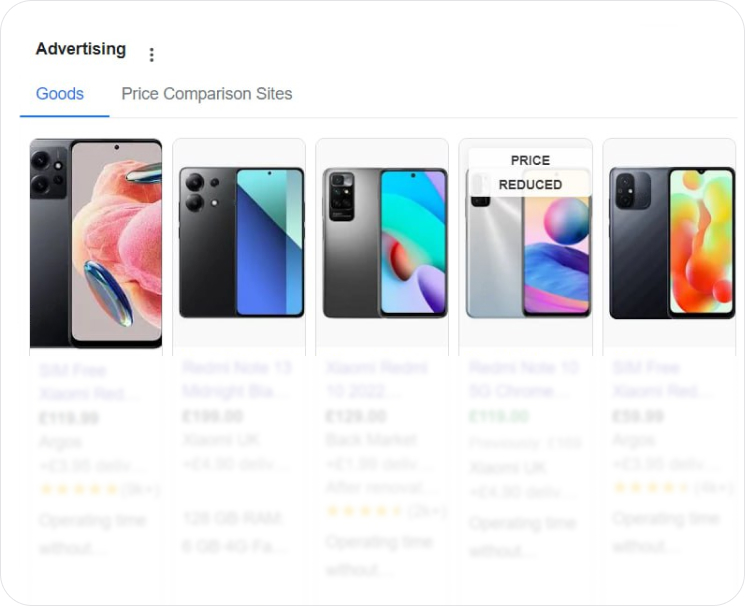Open the Redmi Note 13 Midnight Black image
The height and width of the screenshot is (606, 745).
tap(241, 242)
